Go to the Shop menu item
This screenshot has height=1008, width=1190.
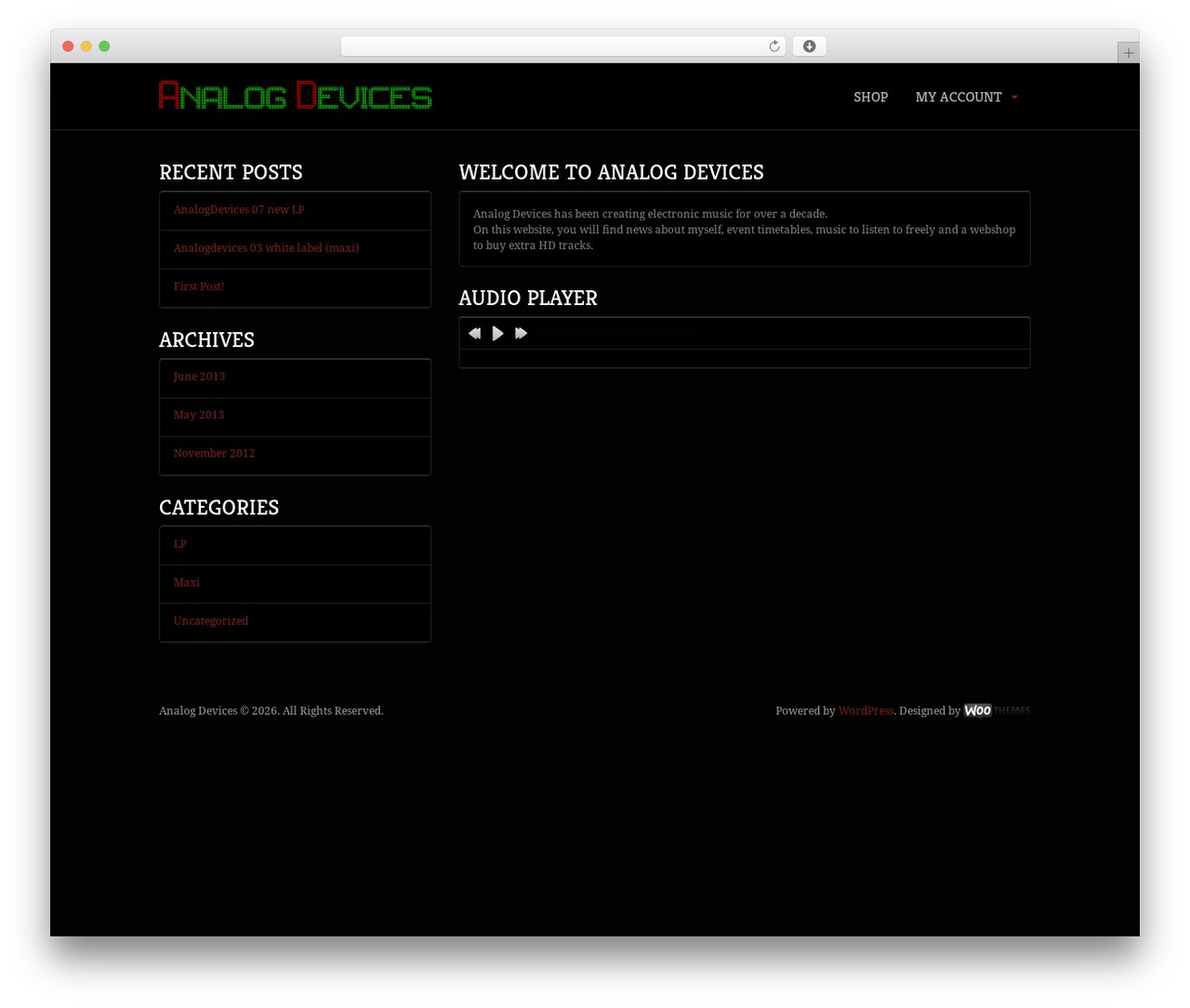[x=870, y=97]
